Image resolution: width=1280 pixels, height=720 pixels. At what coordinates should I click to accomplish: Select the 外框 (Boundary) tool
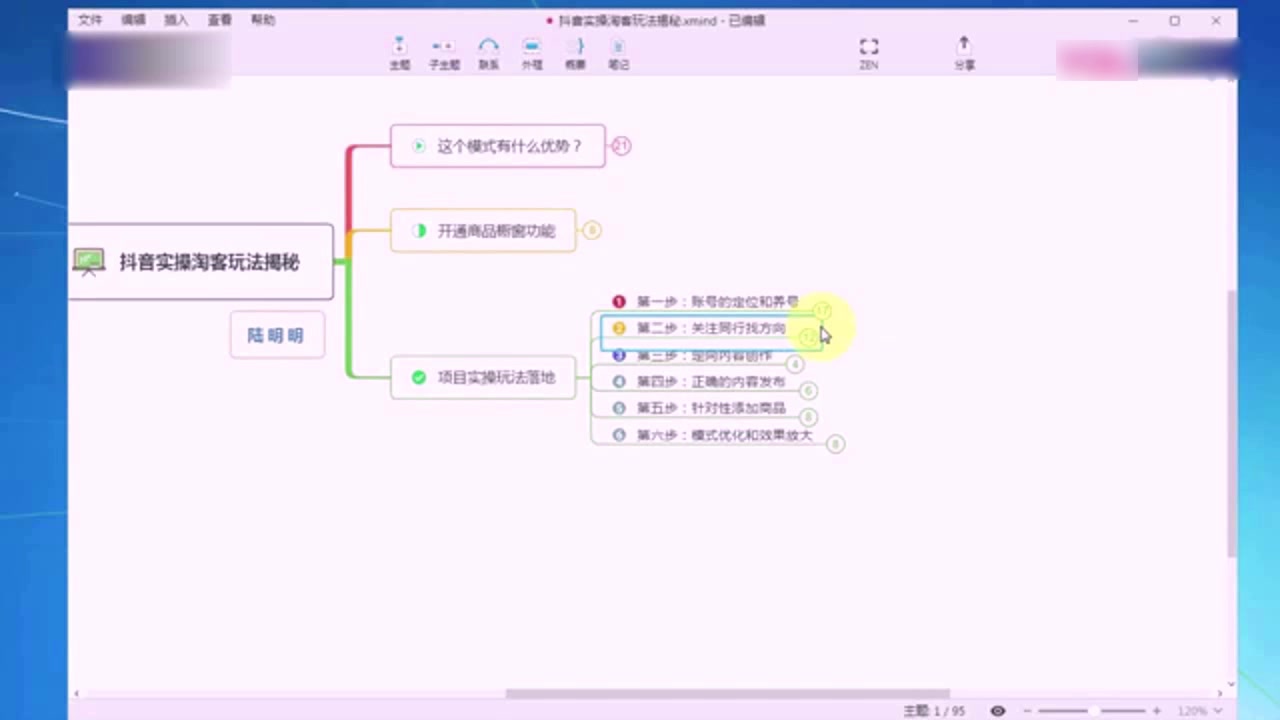pos(532,53)
